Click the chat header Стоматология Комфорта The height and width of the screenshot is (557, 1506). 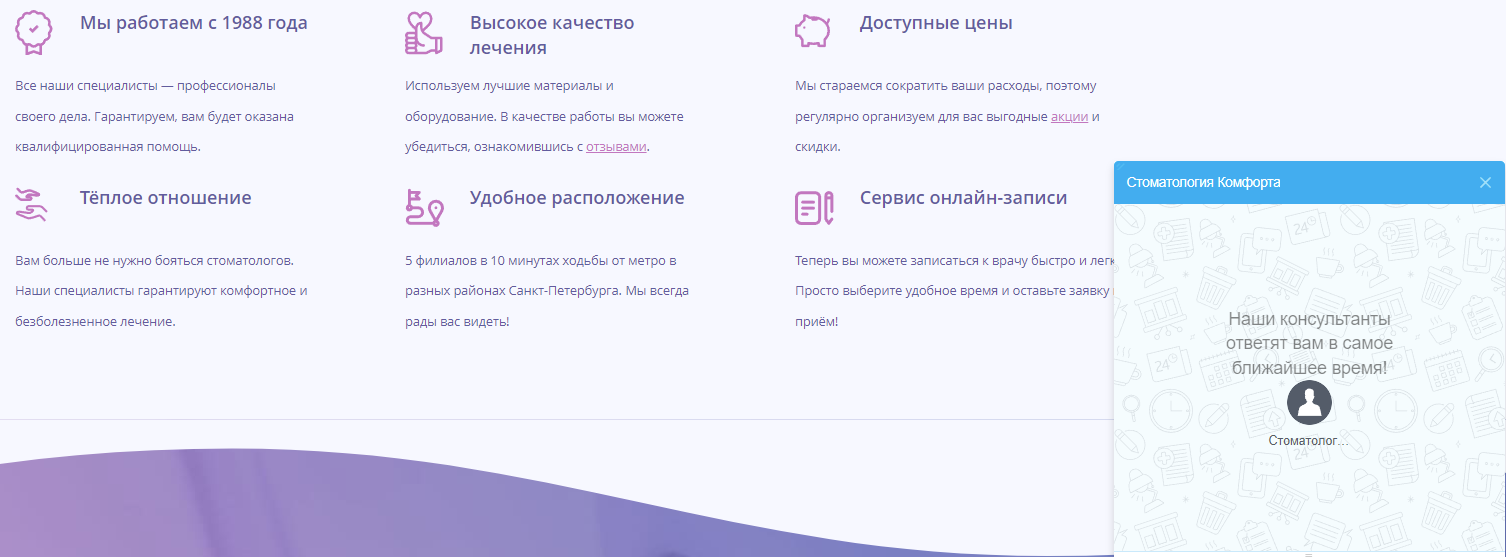(1203, 182)
